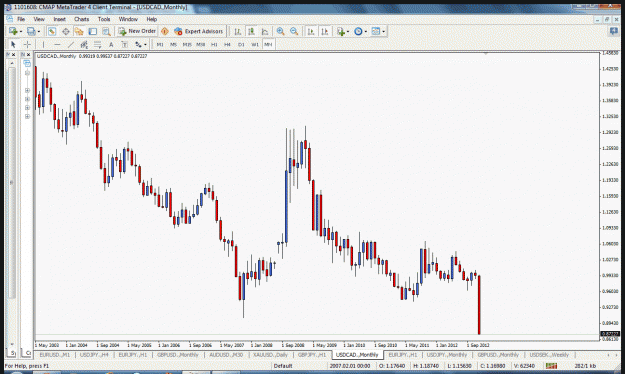Expand the Templates dropdown arrow
The image size is (625, 374).
[383, 31]
